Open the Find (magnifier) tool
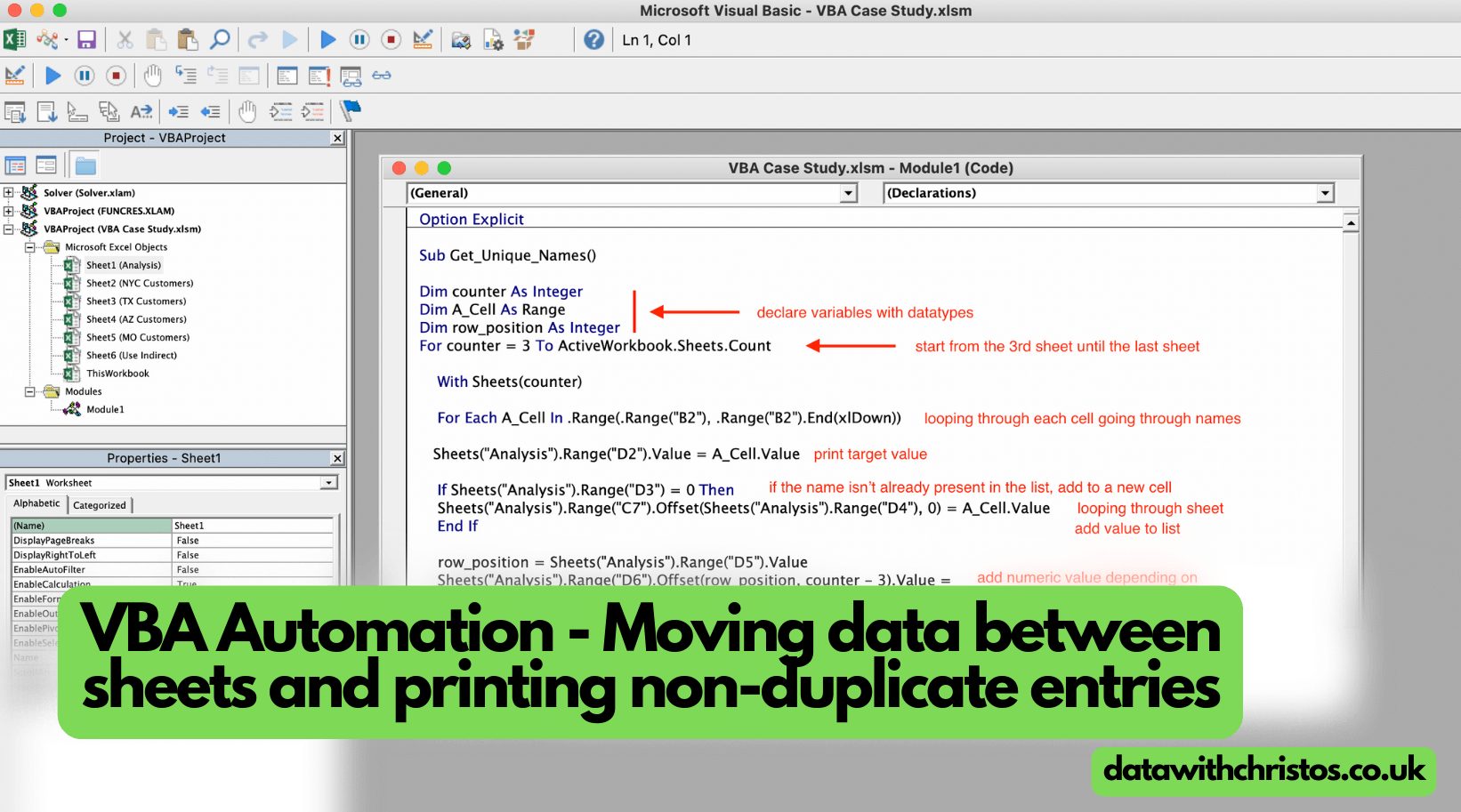The image size is (1461, 812). [x=221, y=39]
